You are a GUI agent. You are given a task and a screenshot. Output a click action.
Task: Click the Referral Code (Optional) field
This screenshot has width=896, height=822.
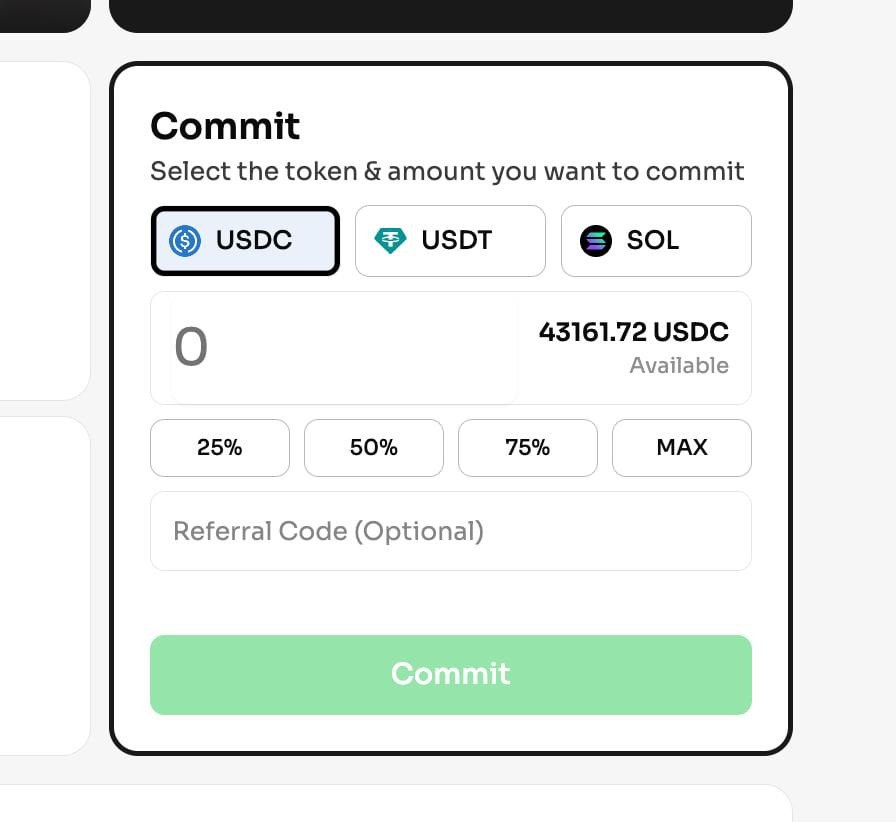[450, 531]
